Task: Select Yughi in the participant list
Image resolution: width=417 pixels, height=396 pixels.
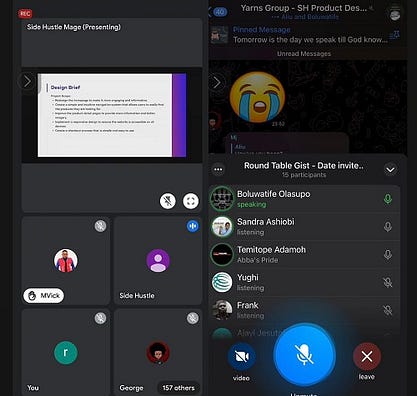Action: [x=304, y=282]
